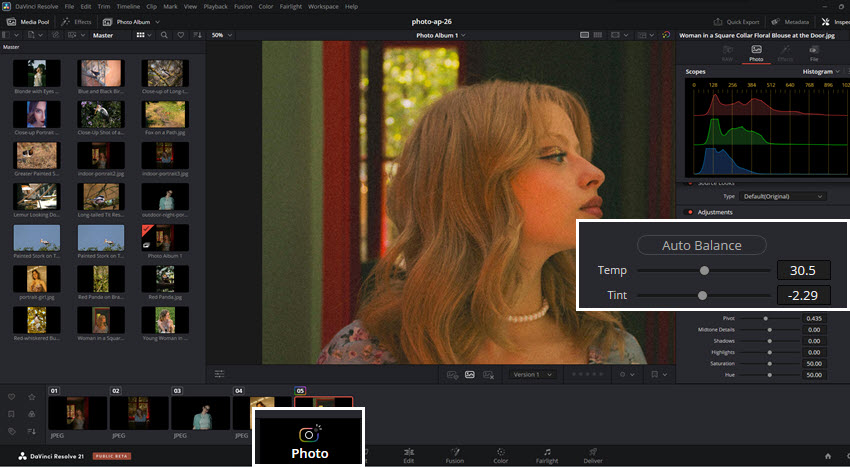This screenshot has height=467, width=850.
Task: Adjust the Pivot slider
Action: pyautogui.click(x=769, y=318)
